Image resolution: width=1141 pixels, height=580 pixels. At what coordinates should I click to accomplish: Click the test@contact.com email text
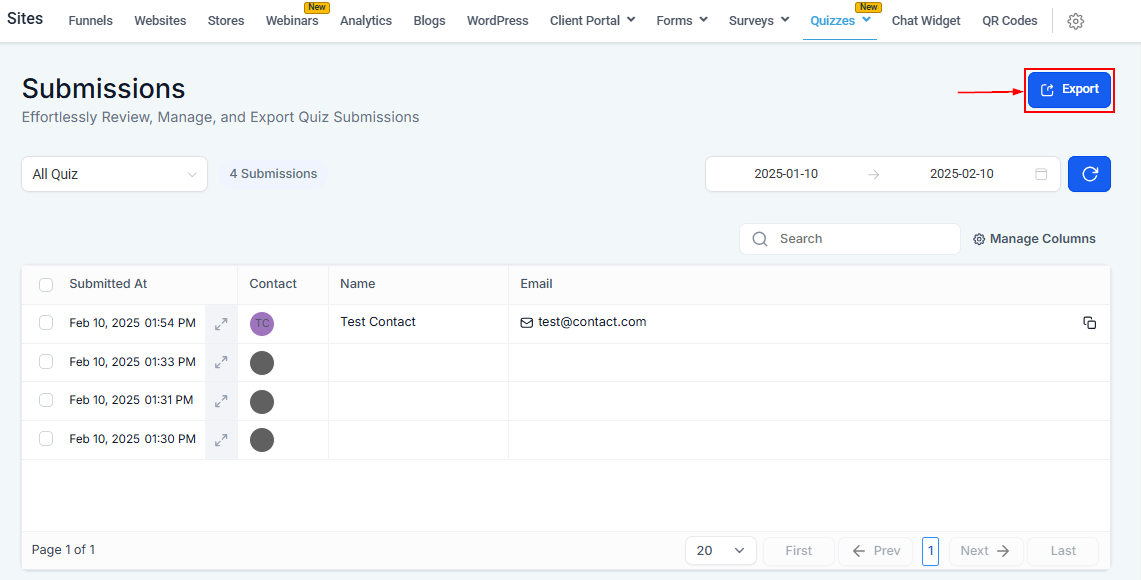point(592,322)
